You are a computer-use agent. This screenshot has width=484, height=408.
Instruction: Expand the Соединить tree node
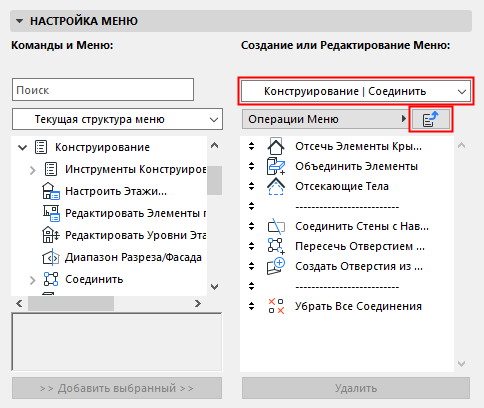32,280
